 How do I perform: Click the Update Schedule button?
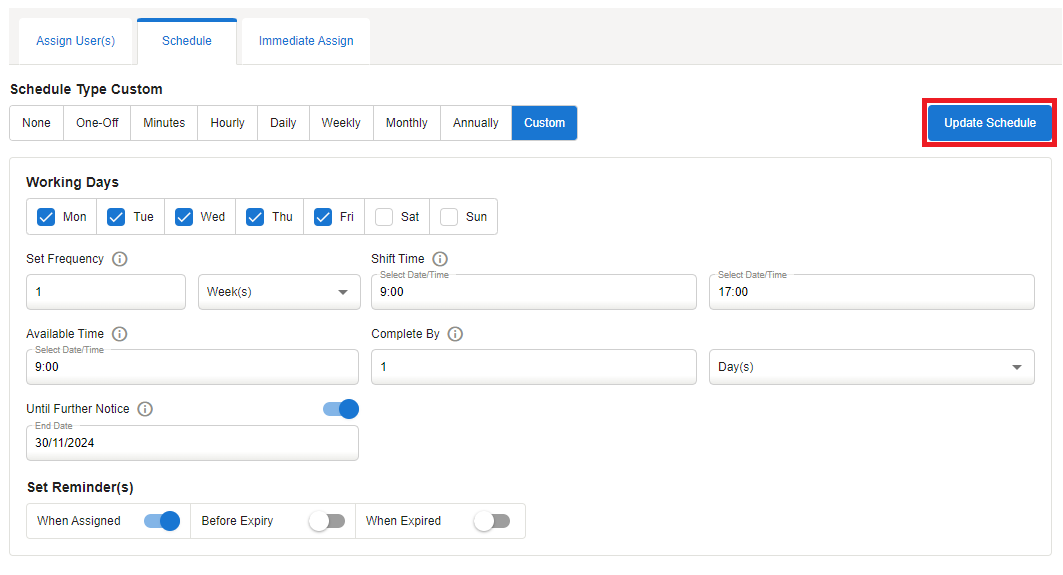[989, 123]
